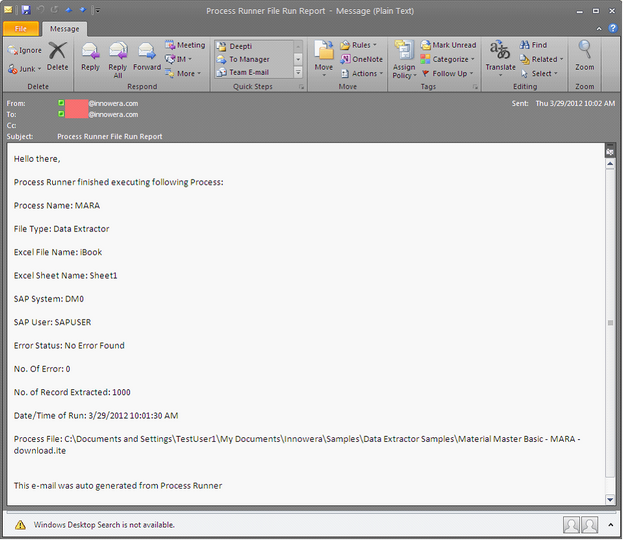The width and height of the screenshot is (623, 540).
Task: Click the message body scrollbar down arrow
Action: [x=611, y=498]
